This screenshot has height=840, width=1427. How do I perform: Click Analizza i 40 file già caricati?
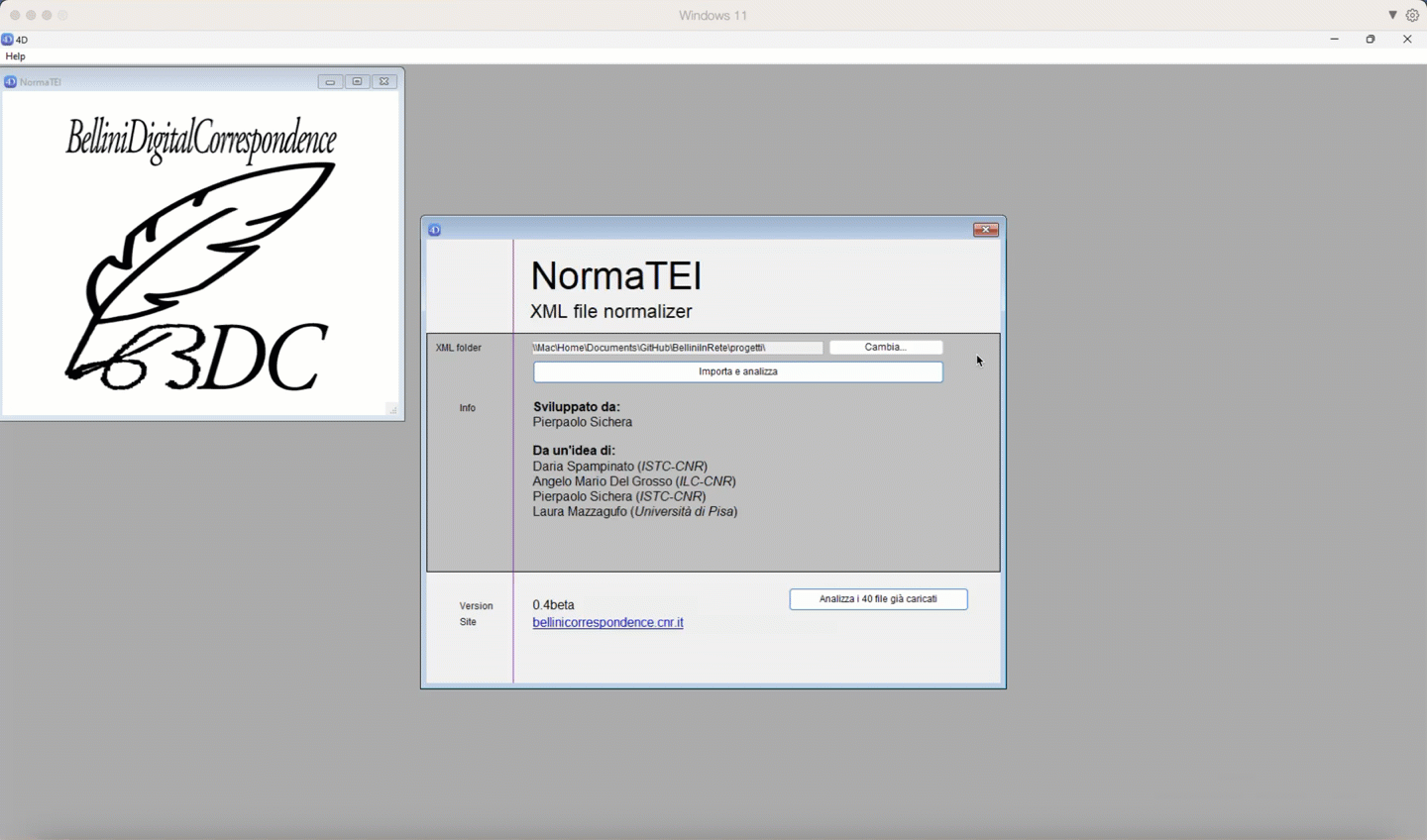[x=878, y=599]
